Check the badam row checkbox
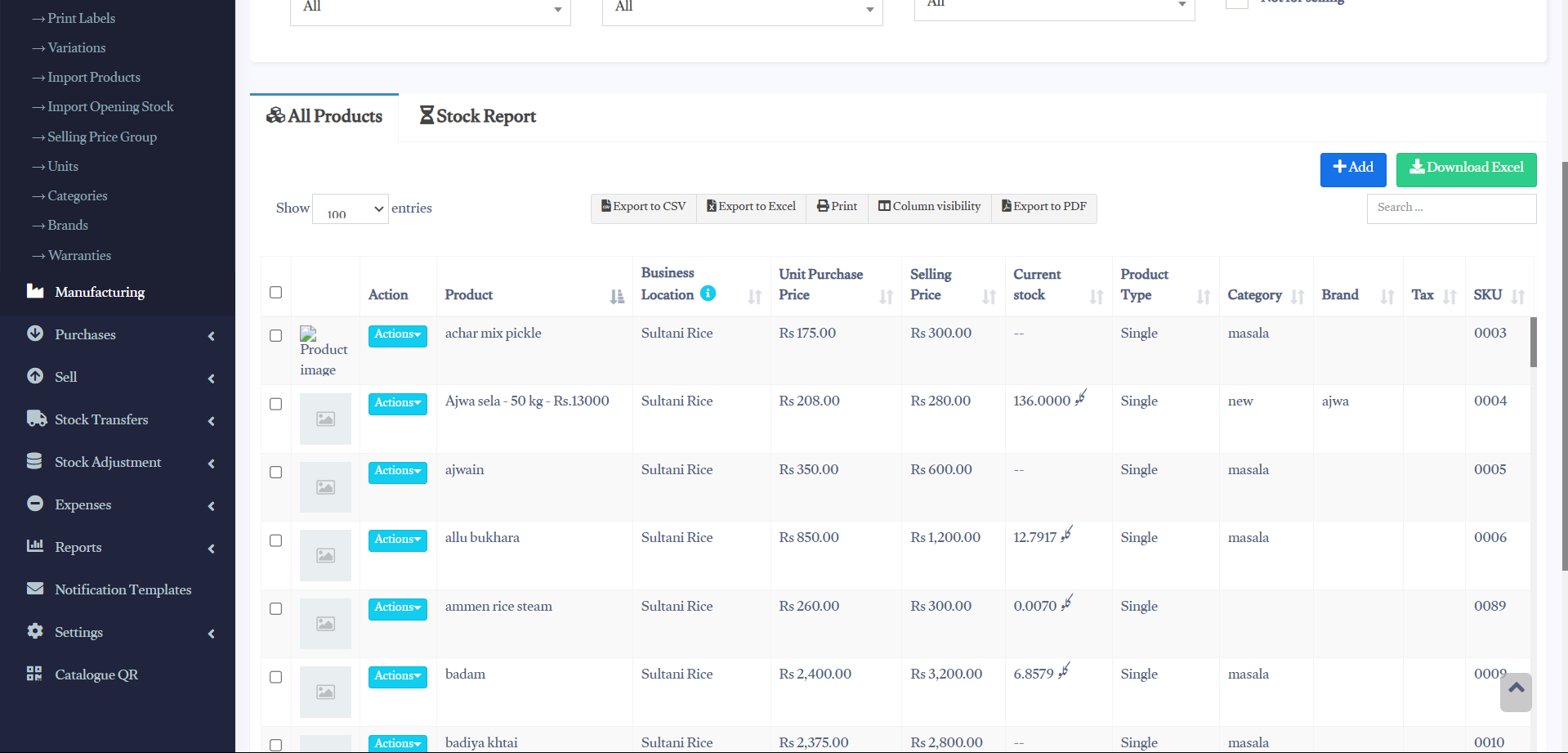Screen dimensions: 1568x753 276,678
